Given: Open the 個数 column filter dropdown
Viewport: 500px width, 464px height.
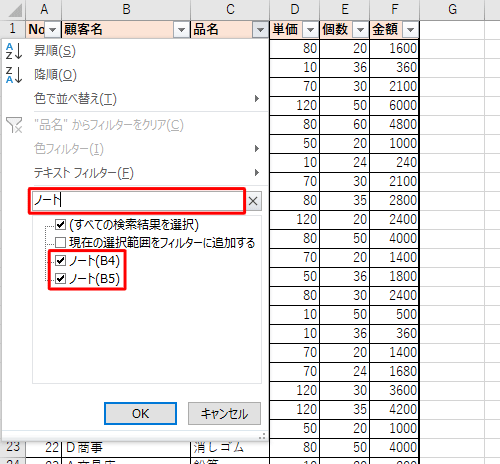Looking at the screenshot, I should click(360, 30).
